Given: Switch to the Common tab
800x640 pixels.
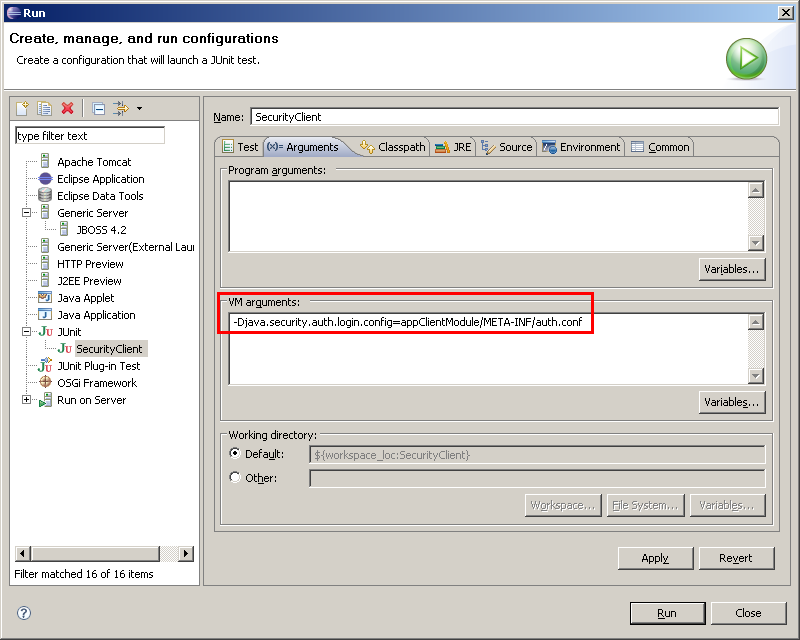Looking at the screenshot, I should click(661, 147).
